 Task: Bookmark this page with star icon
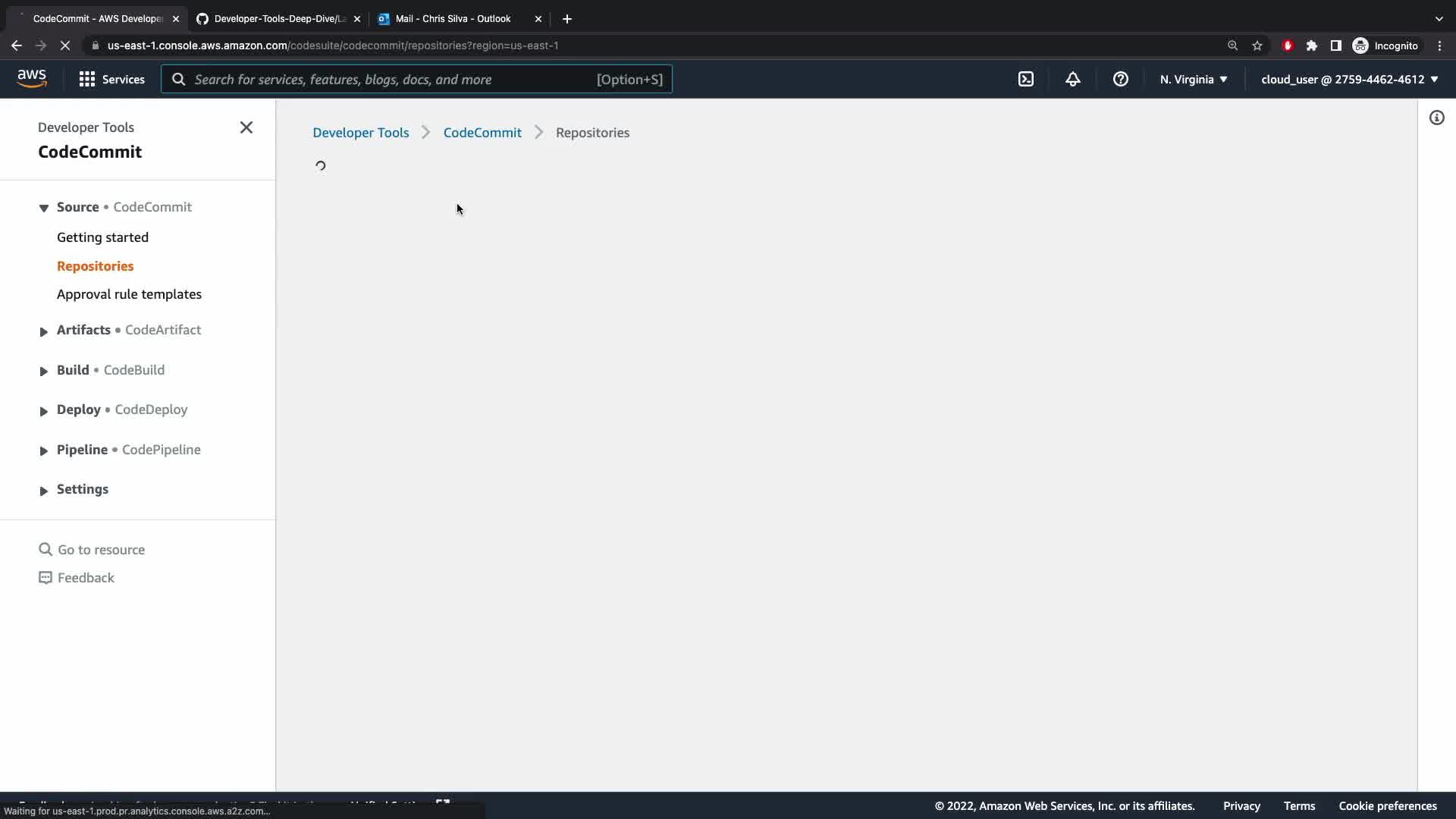1257,45
